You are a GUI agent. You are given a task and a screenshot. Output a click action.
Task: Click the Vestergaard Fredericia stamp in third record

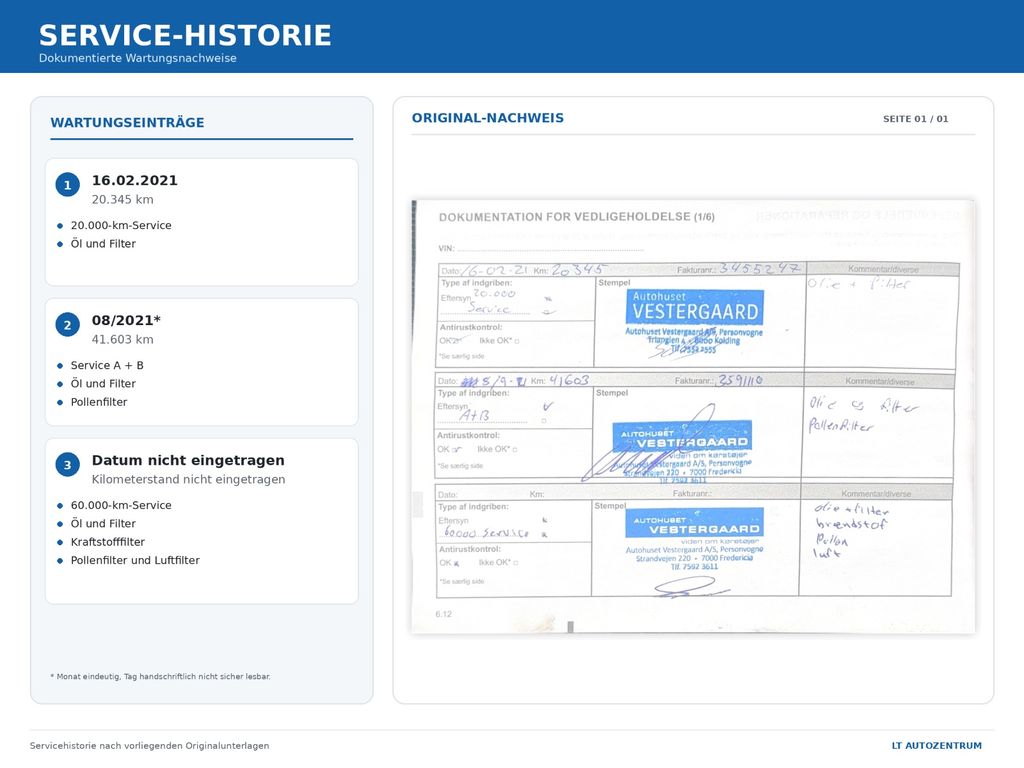[x=695, y=539]
